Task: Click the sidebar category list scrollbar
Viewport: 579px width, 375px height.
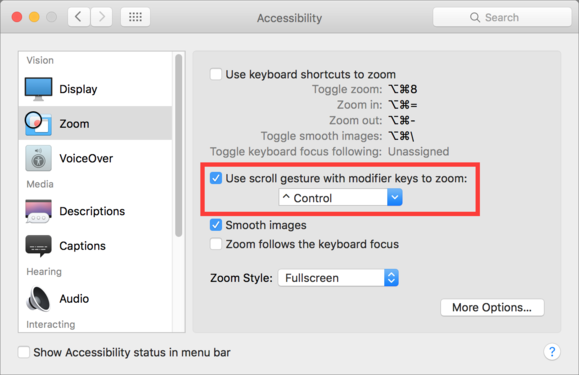Action: tap(179, 145)
